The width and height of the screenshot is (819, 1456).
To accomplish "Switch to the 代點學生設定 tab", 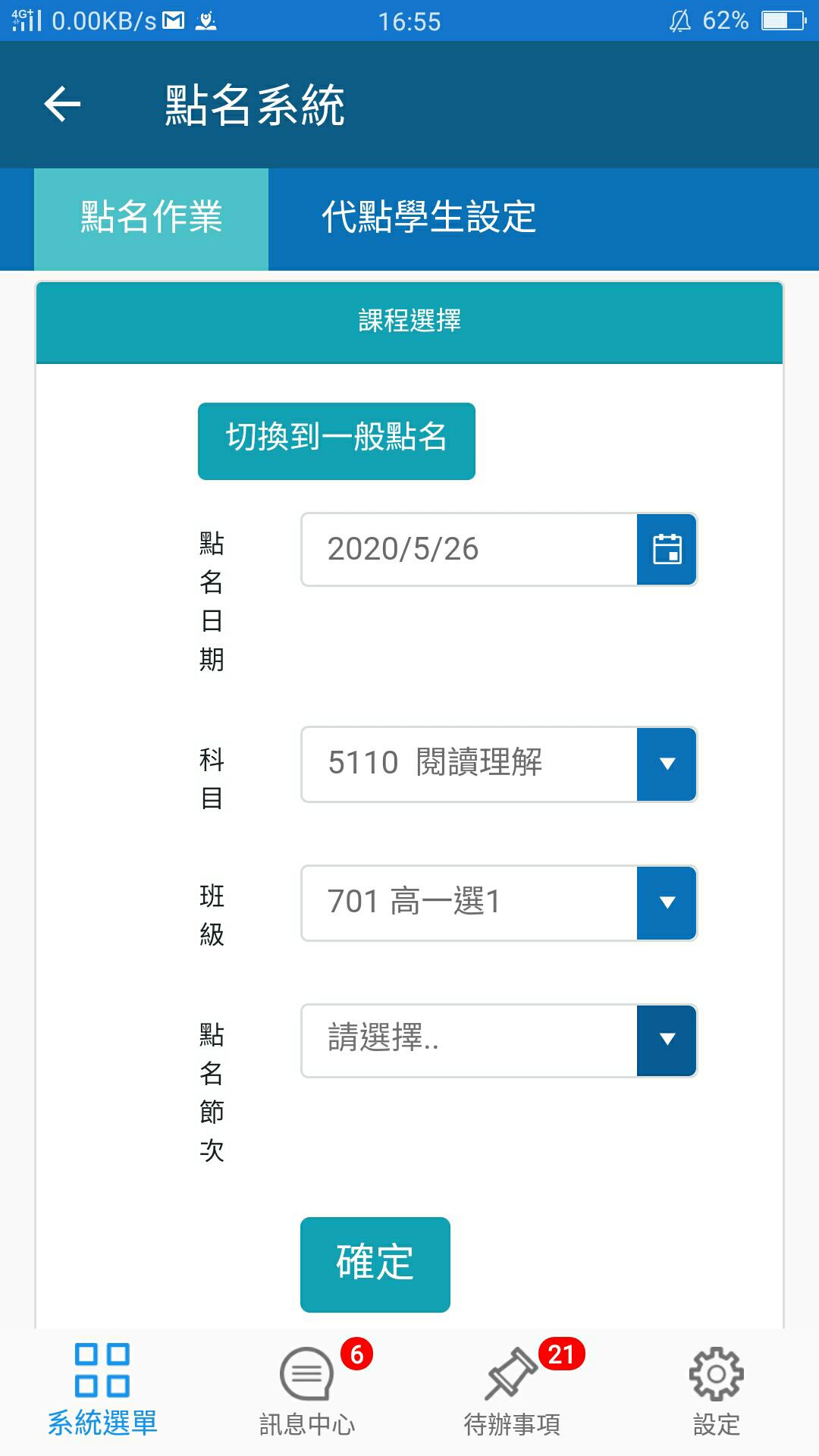I will (429, 218).
